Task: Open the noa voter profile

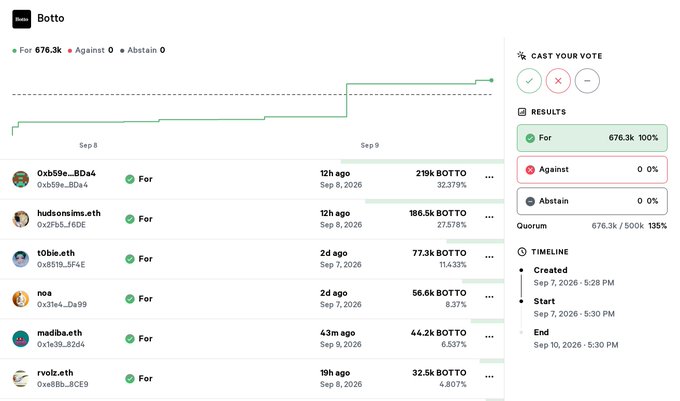Action: (x=44, y=293)
